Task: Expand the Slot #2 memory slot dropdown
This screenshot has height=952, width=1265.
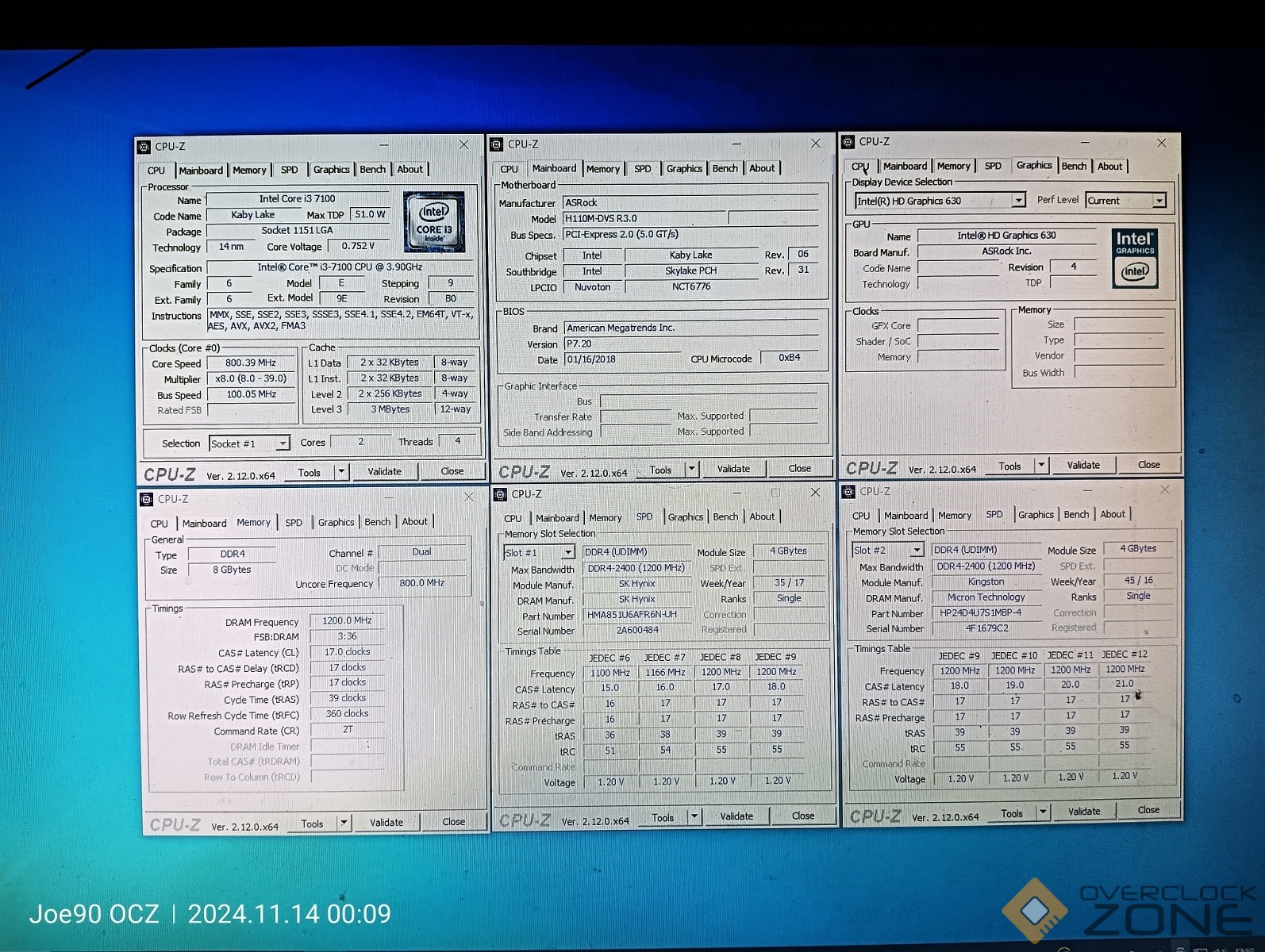Action: (917, 550)
